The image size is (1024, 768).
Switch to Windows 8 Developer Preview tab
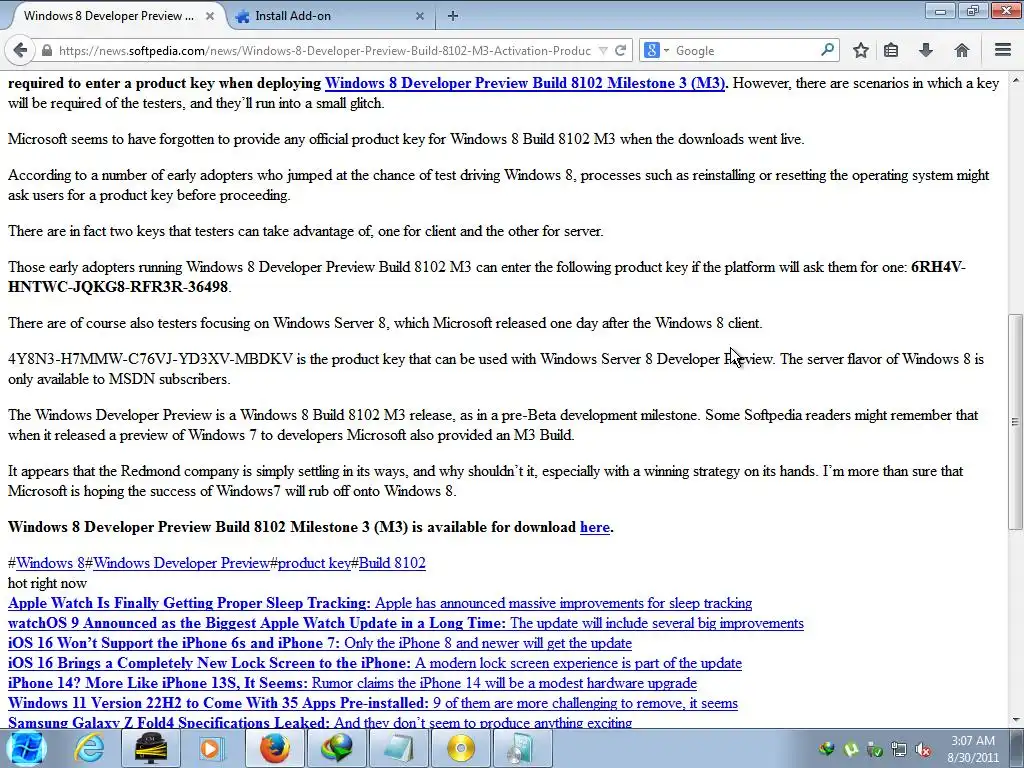pos(109,16)
